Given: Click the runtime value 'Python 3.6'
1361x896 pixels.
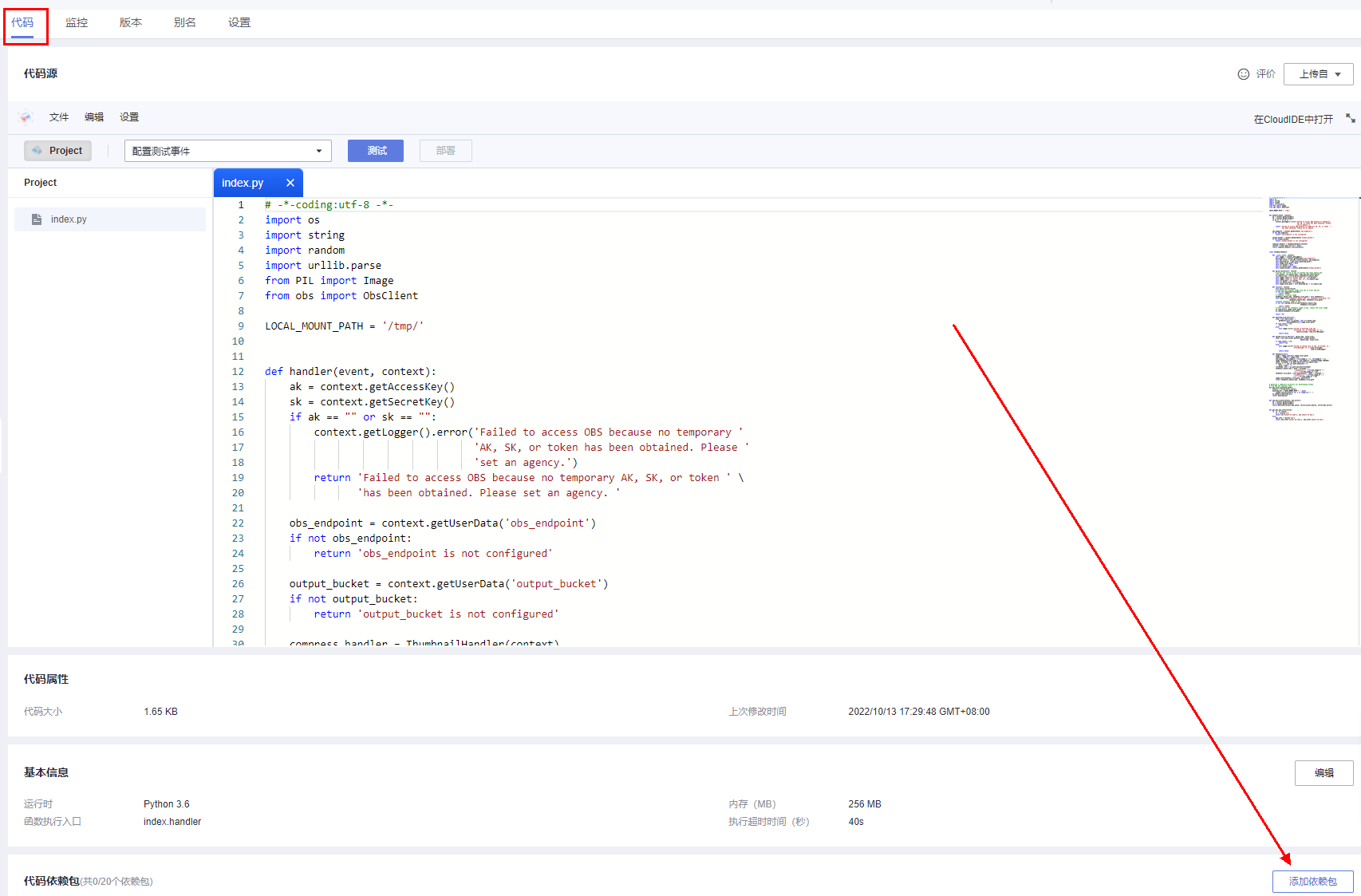Looking at the screenshot, I should 167,804.
